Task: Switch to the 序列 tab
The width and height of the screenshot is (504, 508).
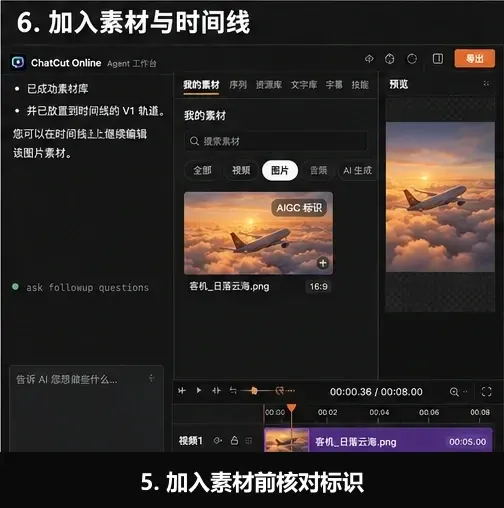Action: 238,85
